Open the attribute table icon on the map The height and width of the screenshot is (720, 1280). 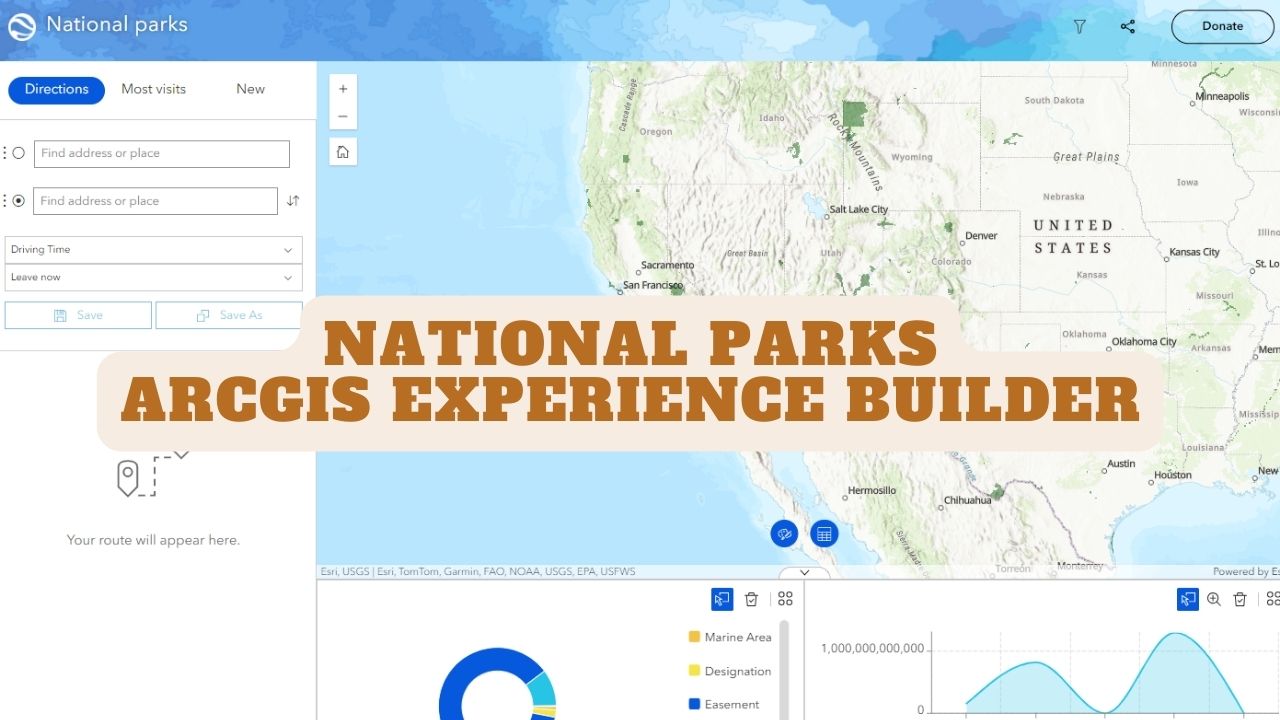824,533
